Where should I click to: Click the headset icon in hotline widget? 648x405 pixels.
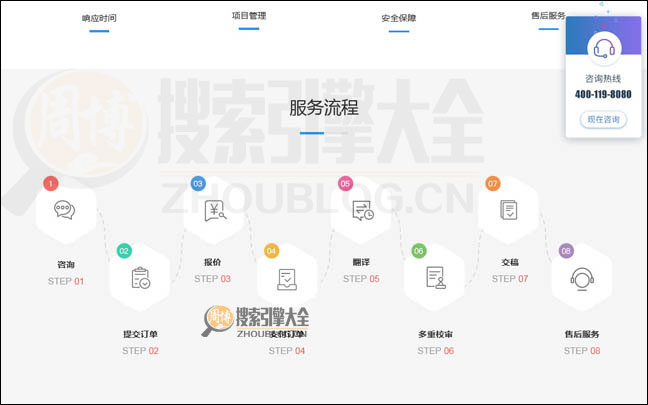(604, 48)
